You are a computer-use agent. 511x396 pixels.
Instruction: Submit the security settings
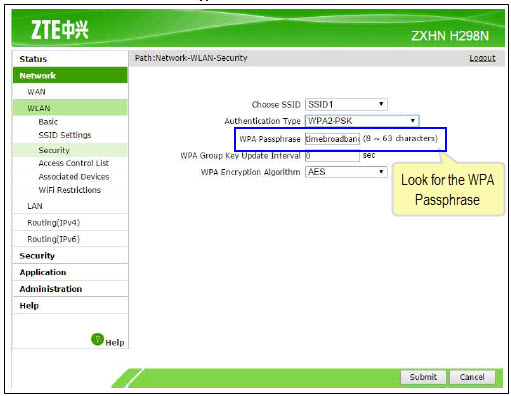click(x=423, y=377)
